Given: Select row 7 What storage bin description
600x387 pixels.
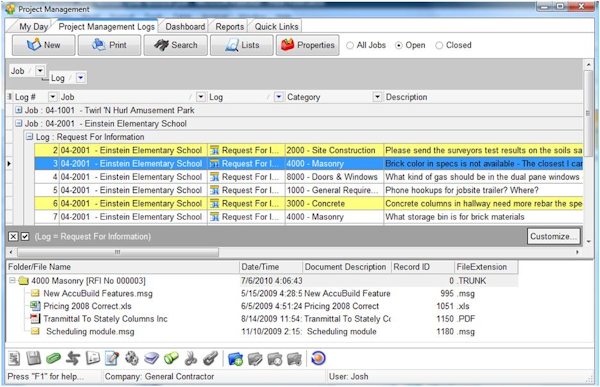Looking at the screenshot, I should click(483, 217).
